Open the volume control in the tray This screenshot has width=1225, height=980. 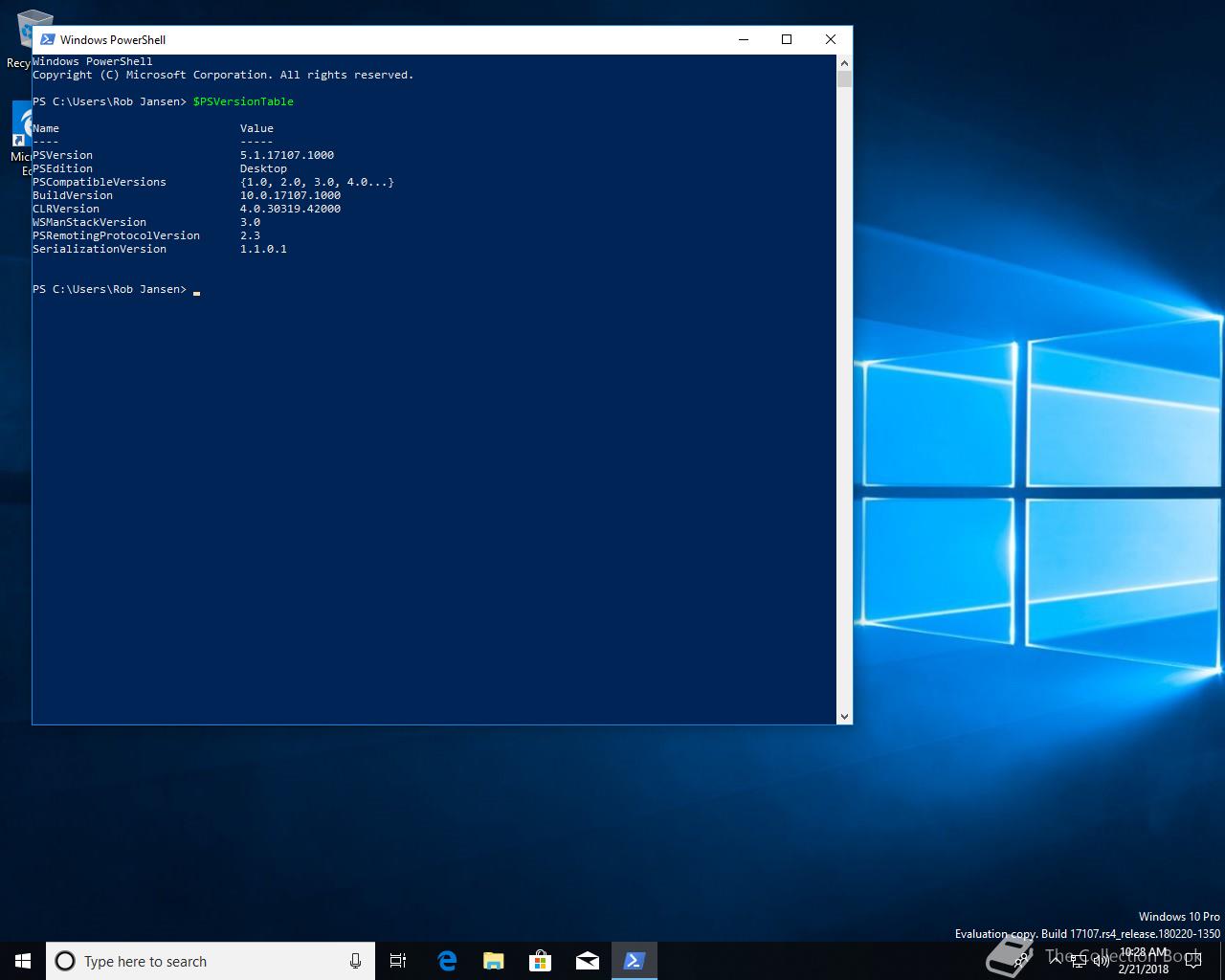click(x=1101, y=961)
